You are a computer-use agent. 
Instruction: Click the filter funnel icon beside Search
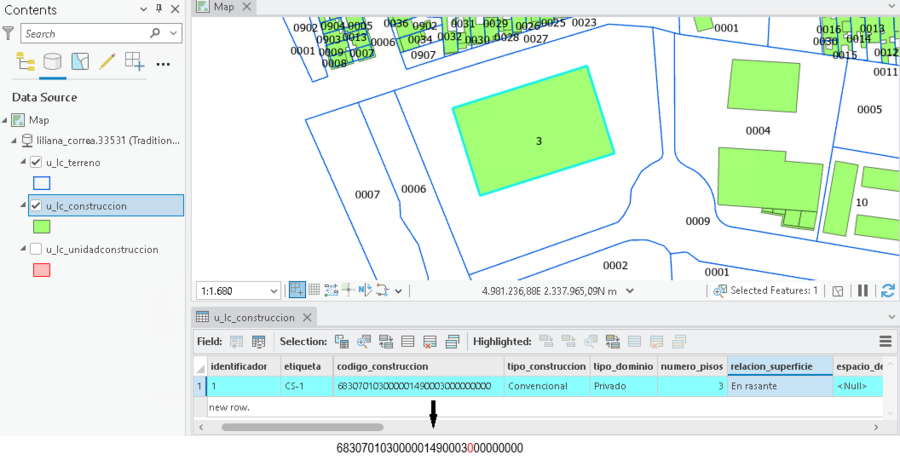8,33
